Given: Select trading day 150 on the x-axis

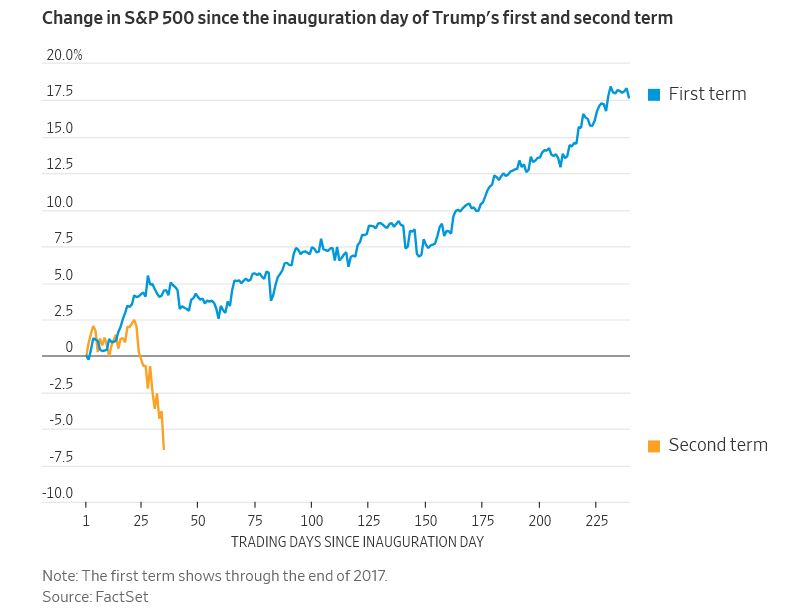Looking at the screenshot, I should click(x=426, y=521).
